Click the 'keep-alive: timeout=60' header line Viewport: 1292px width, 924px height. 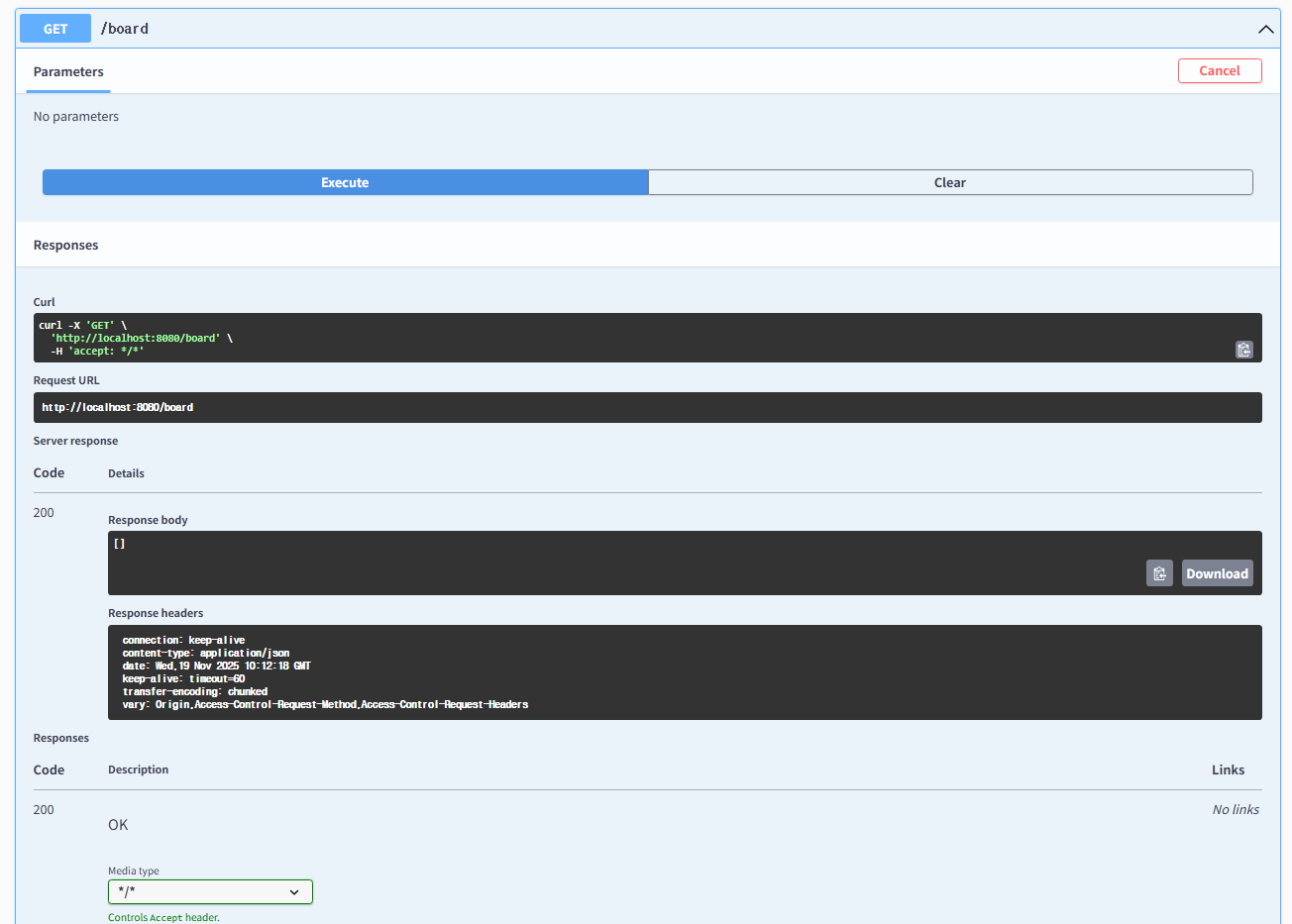(x=183, y=678)
